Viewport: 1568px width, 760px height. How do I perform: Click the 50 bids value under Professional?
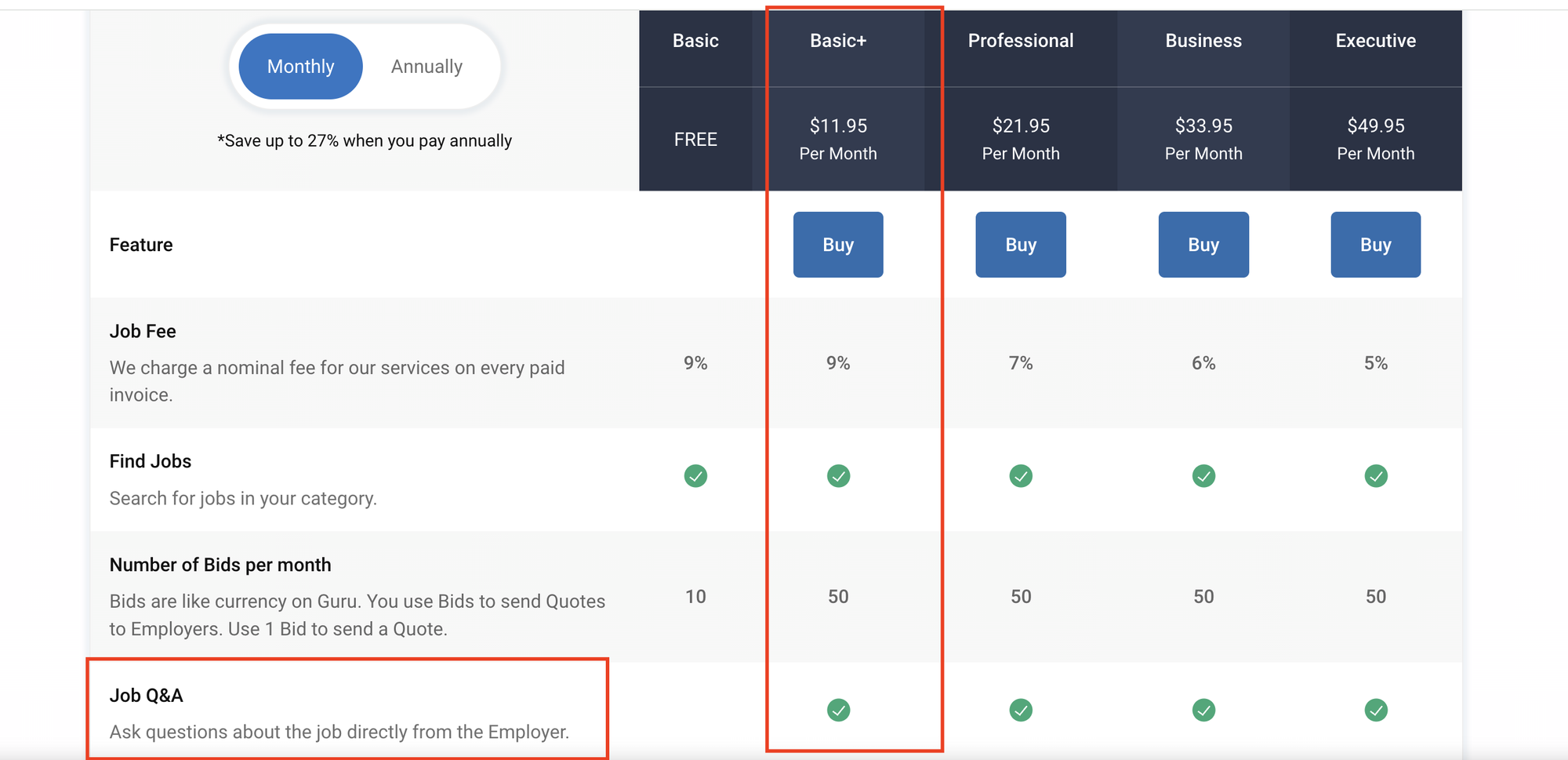click(x=1021, y=597)
